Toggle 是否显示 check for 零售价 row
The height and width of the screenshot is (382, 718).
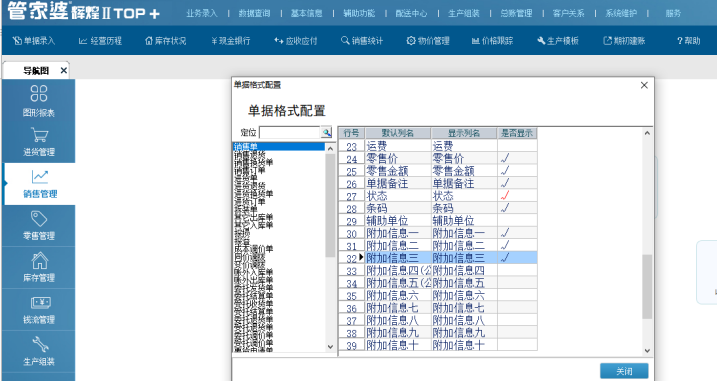(x=517, y=158)
